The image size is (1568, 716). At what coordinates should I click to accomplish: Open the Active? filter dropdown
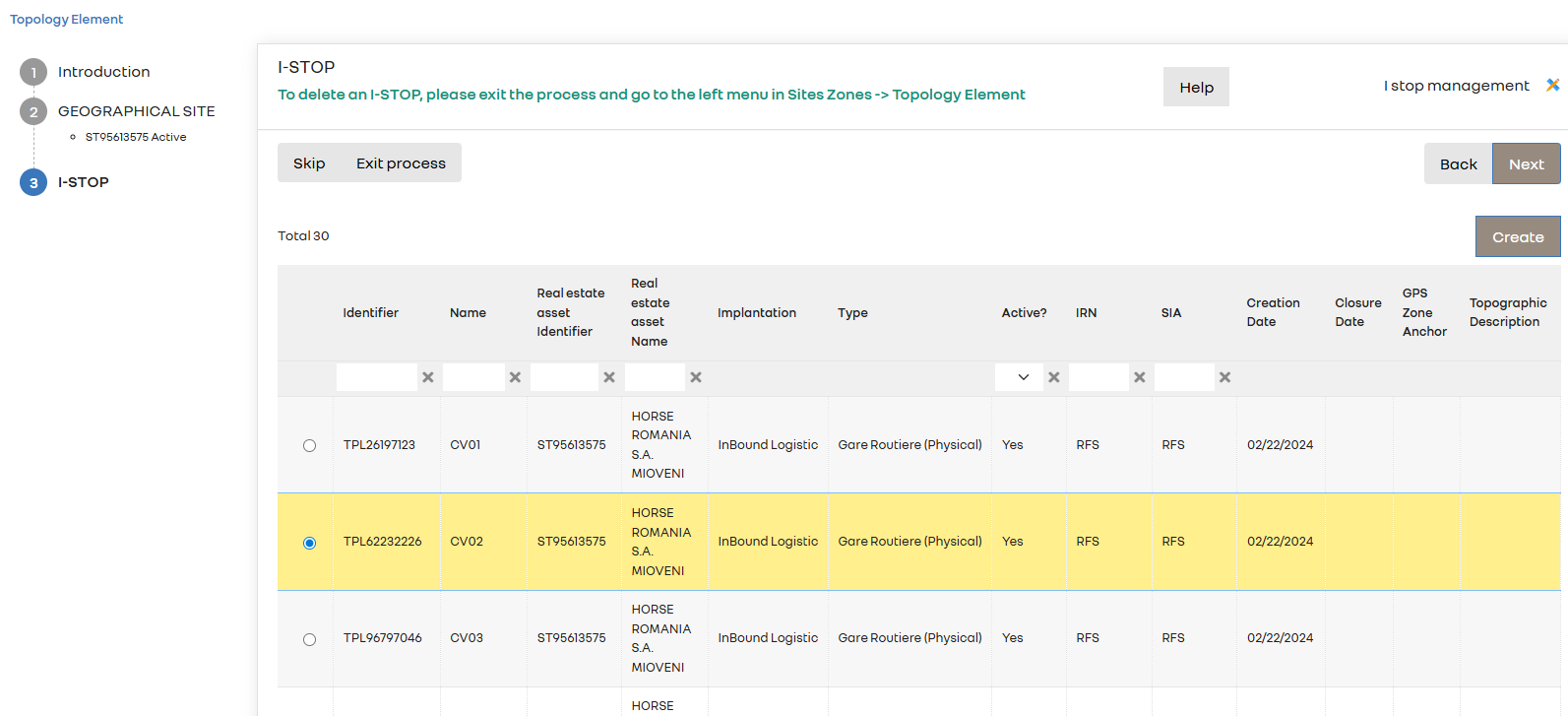coord(1018,377)
